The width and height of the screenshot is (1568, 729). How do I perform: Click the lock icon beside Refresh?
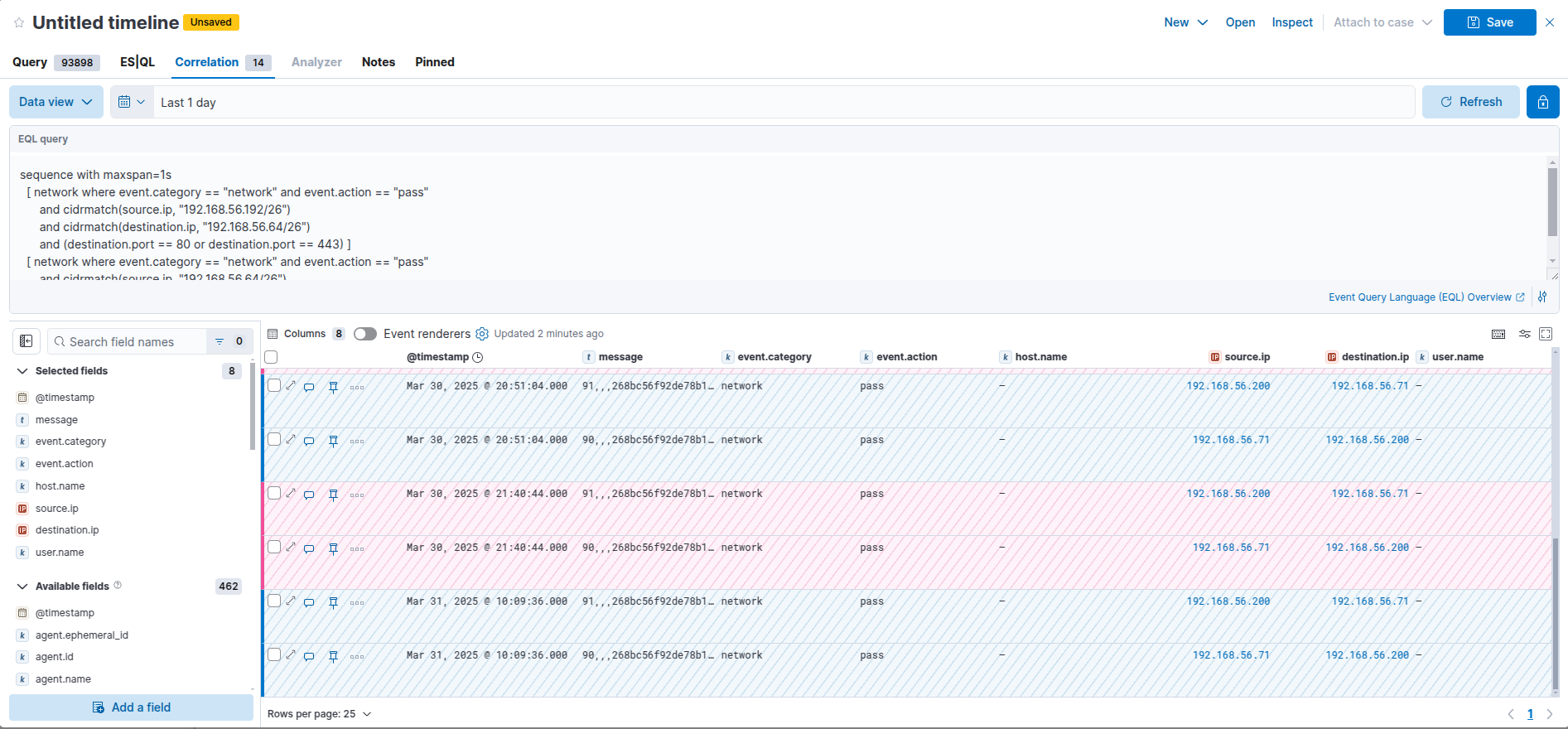[x=1542, y=102]
